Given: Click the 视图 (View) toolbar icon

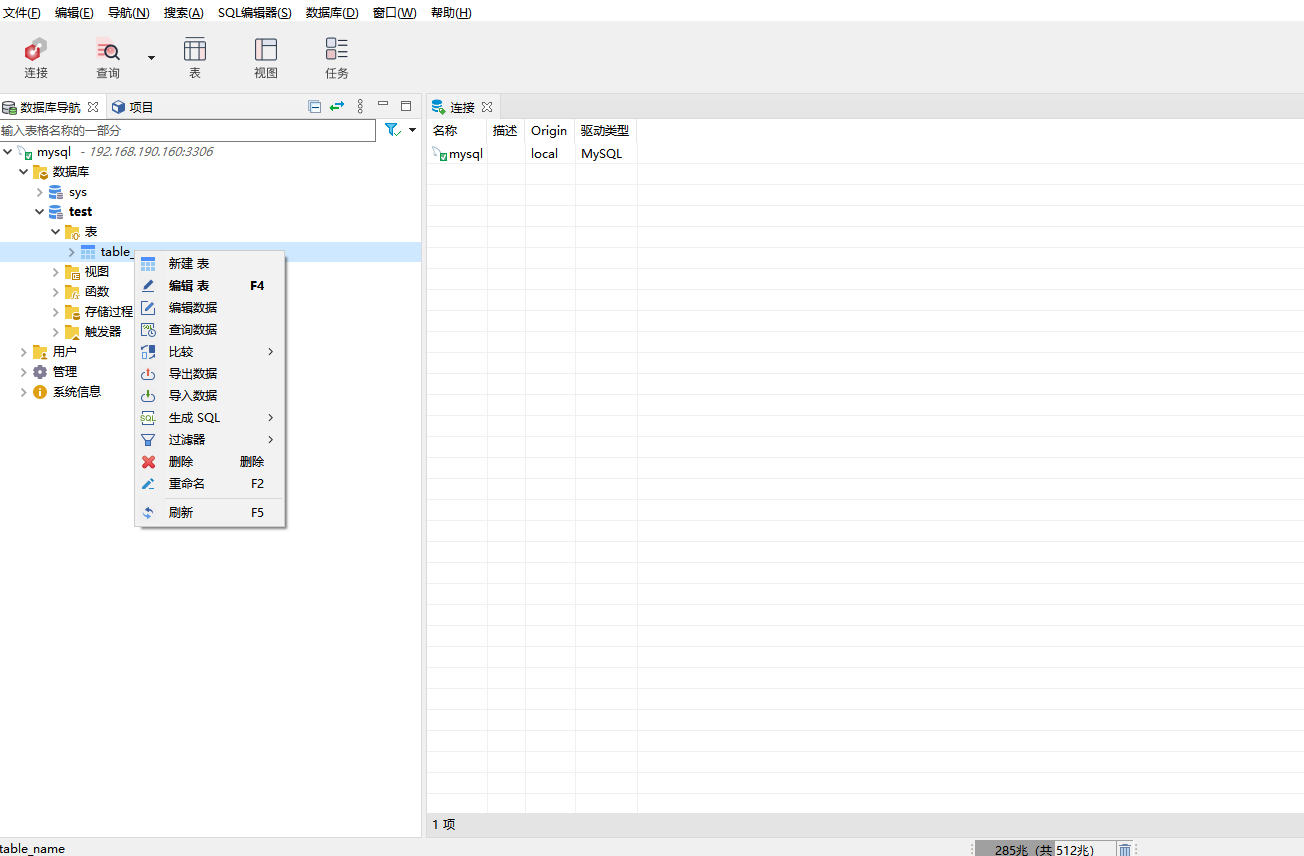Looking at the screenshot, I should coord(265,58).
